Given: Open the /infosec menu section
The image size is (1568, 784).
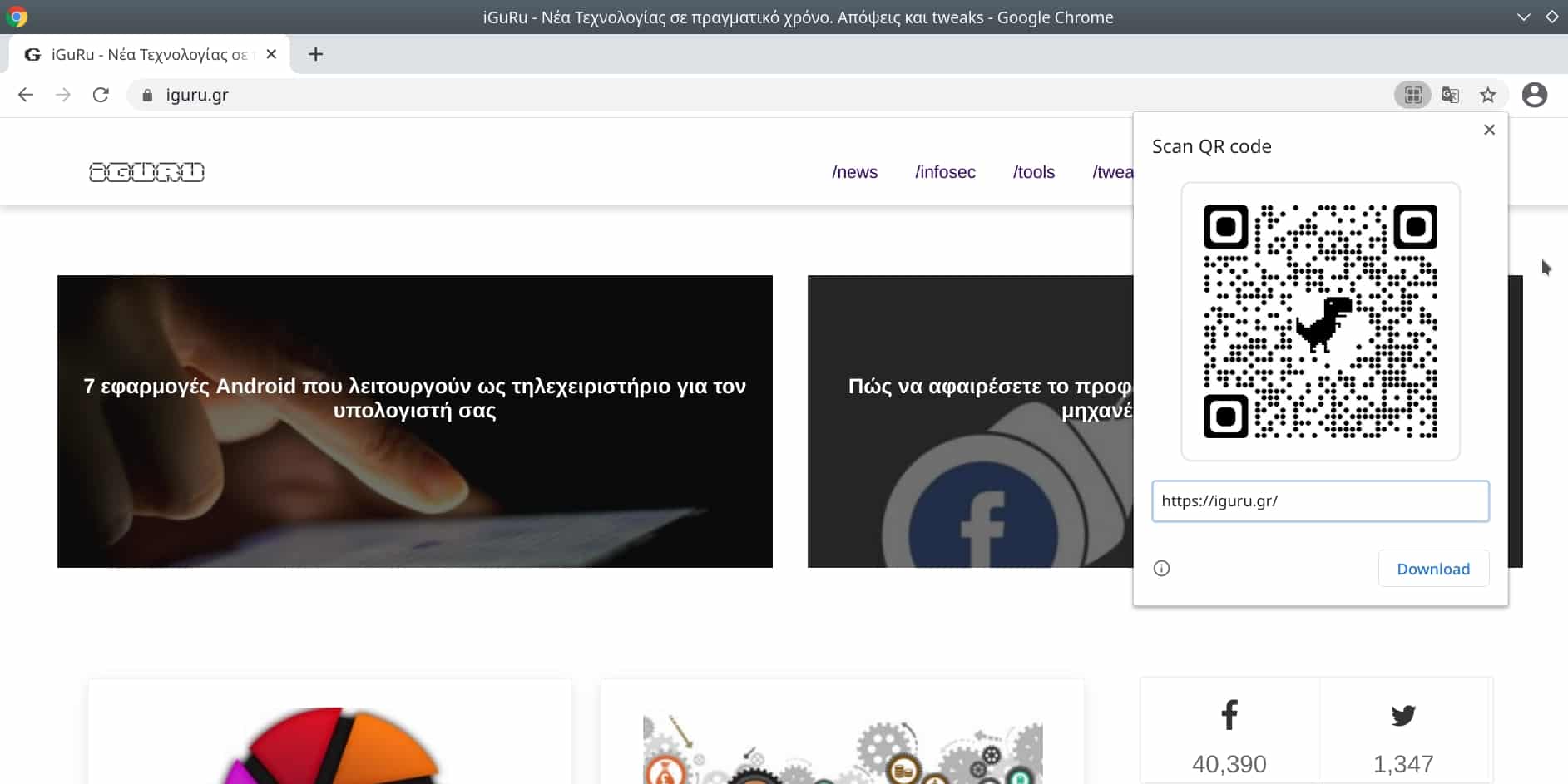Looking at the screenshot, I should point(945,172).
